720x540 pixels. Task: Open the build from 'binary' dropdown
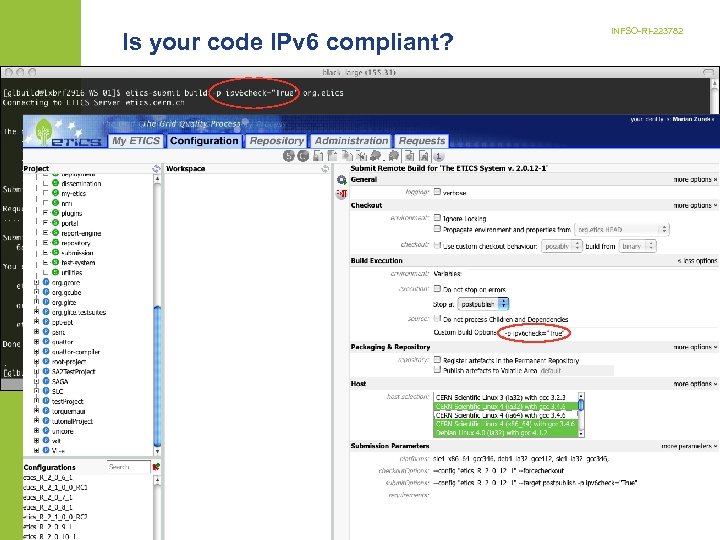tap(637, 246)
